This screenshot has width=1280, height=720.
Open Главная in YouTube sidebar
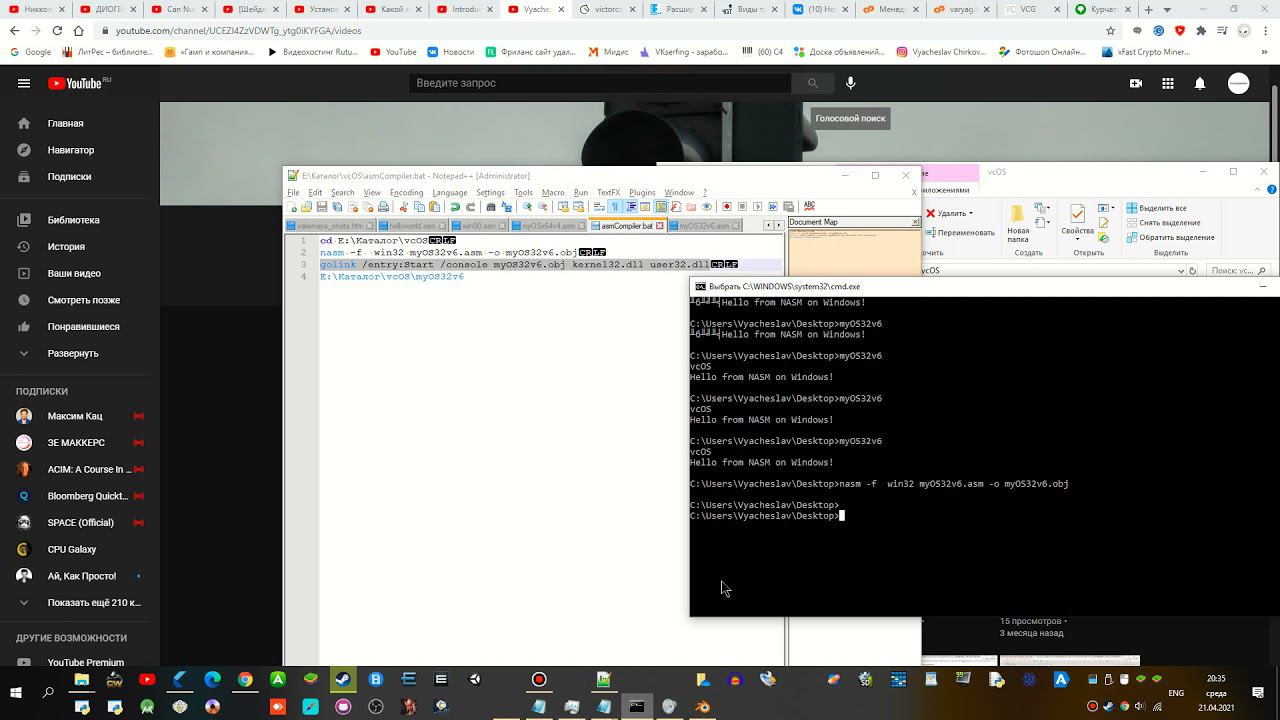point(80,123)
